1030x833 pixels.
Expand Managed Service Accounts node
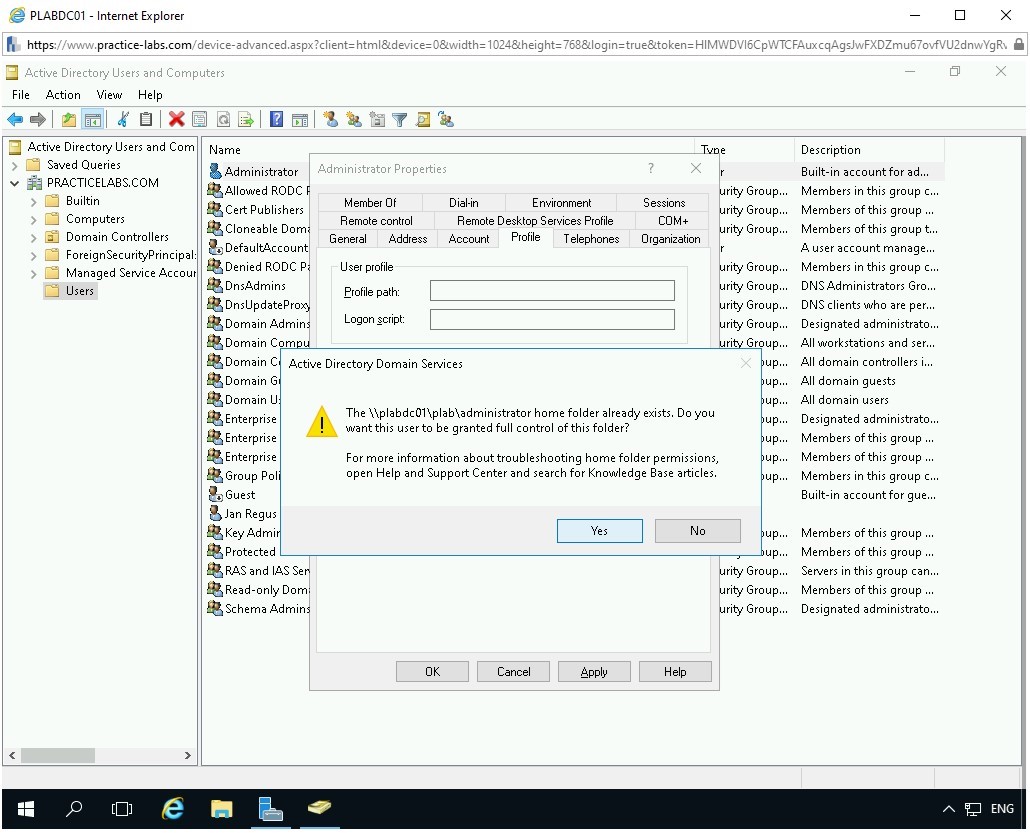click(x=34, y=273)
